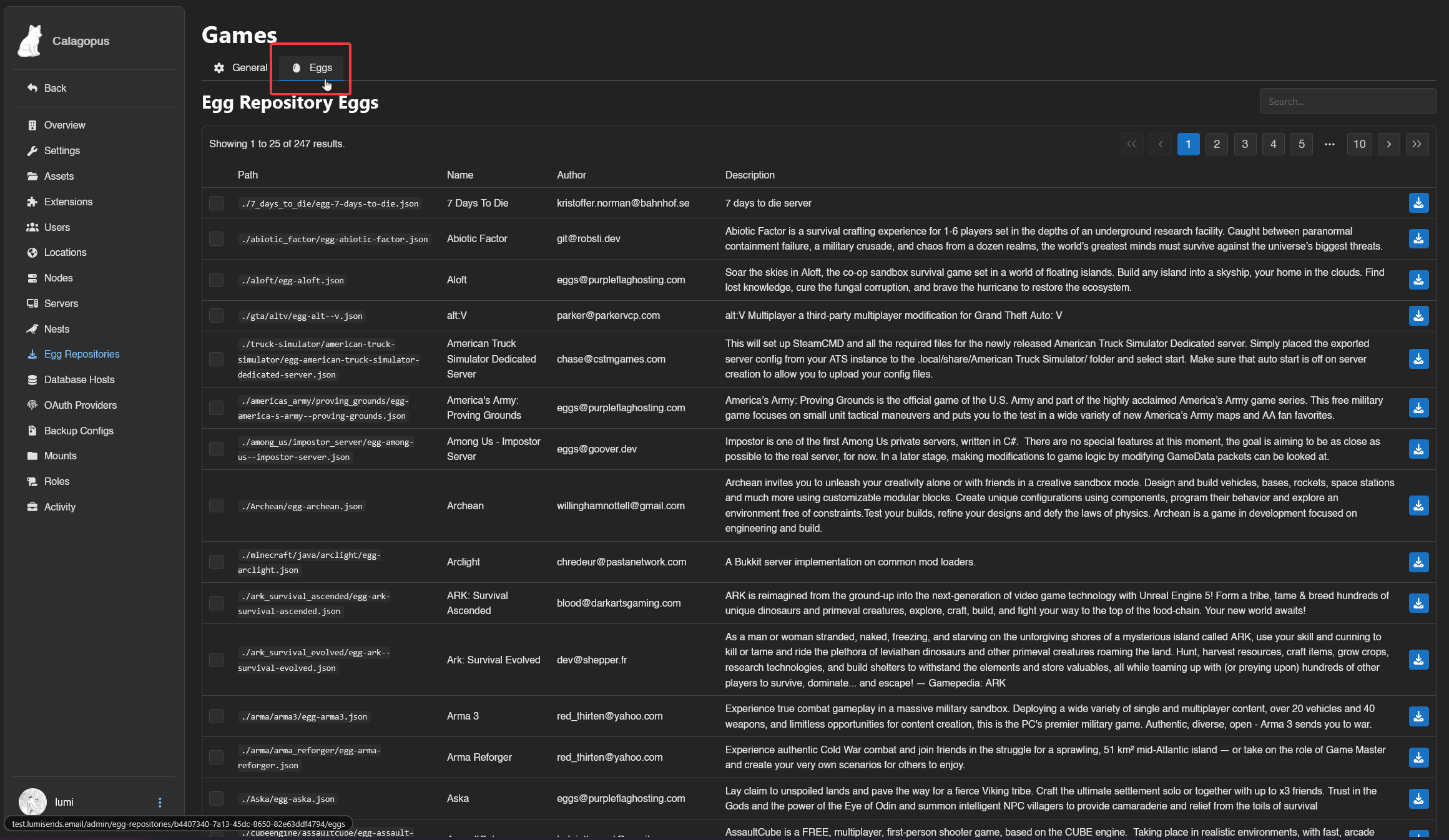Click the Calagopus logo
The width and height of the screenshot is (1449, 840).
click(31, 41)
